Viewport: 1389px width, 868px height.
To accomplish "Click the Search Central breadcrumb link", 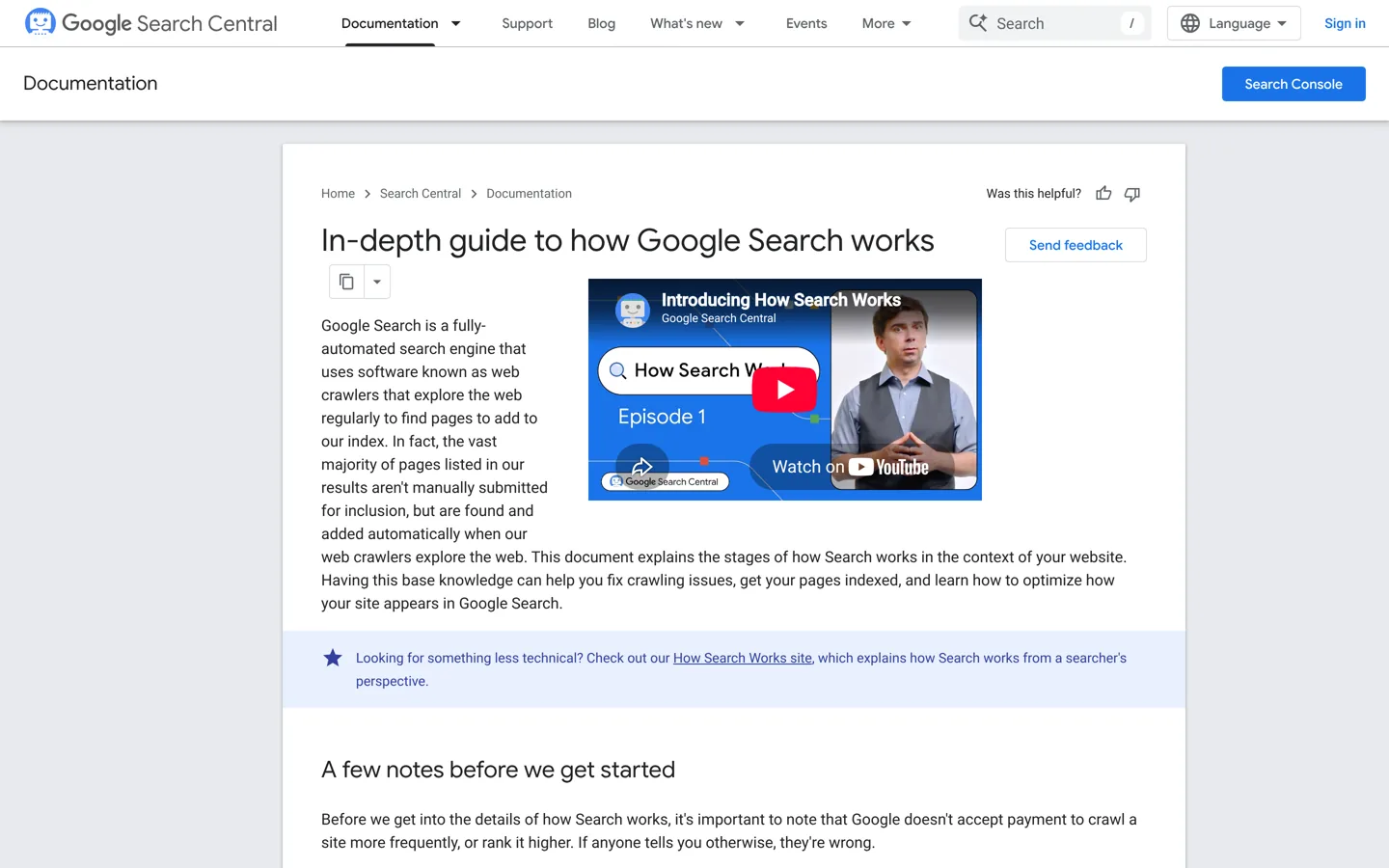I will 421,194.
